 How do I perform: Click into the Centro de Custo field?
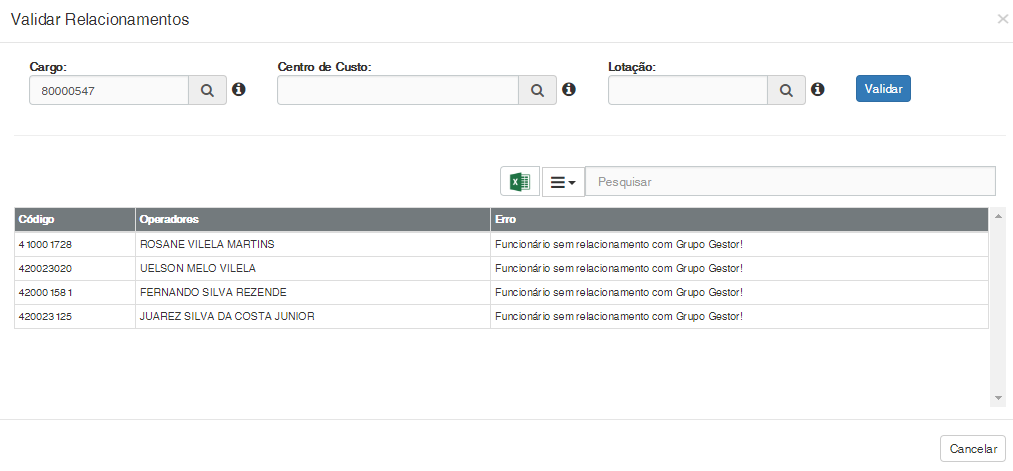click(x=397, y=90)
